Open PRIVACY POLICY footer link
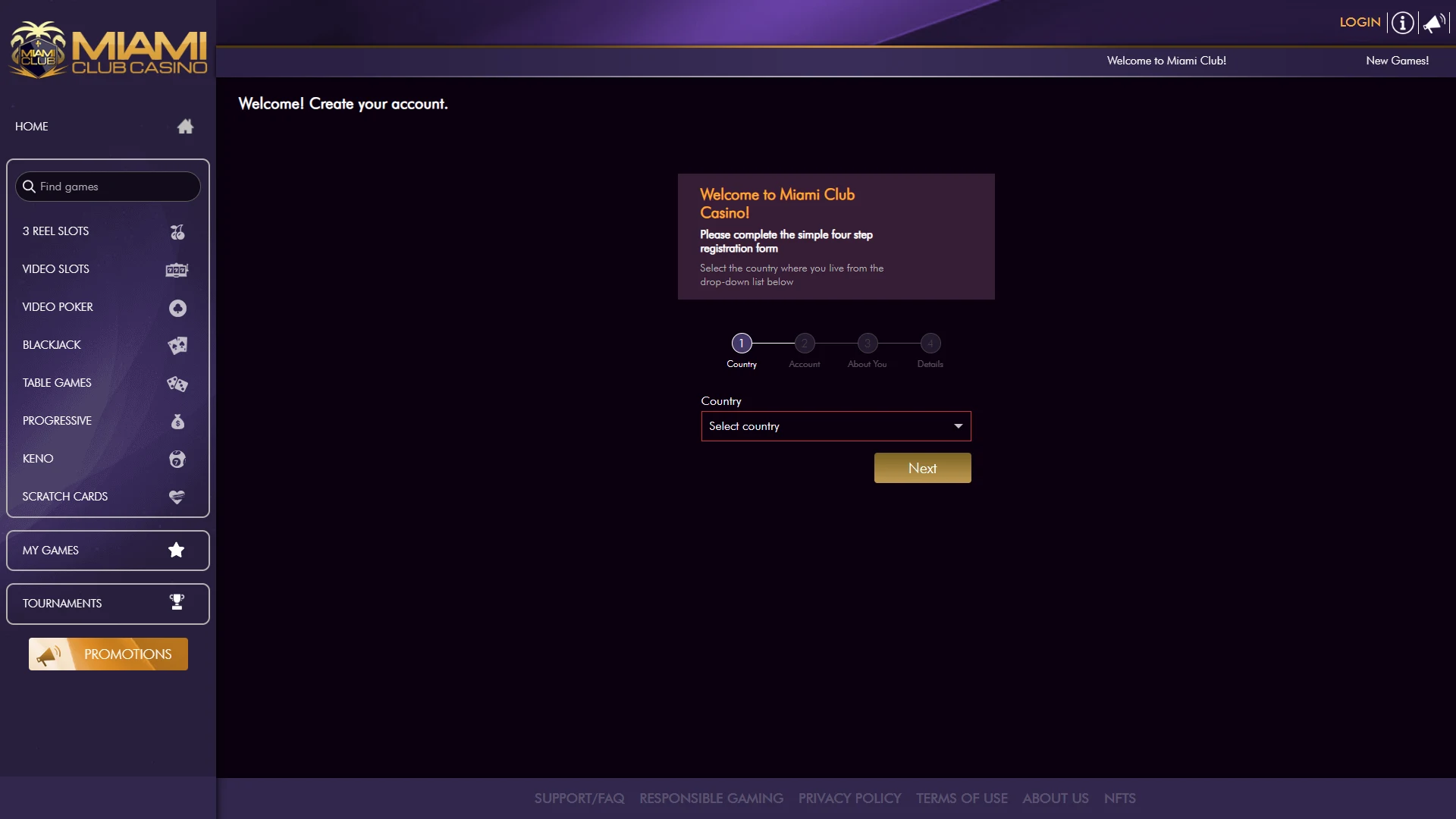1456x819 pixels. click(849, 799)
